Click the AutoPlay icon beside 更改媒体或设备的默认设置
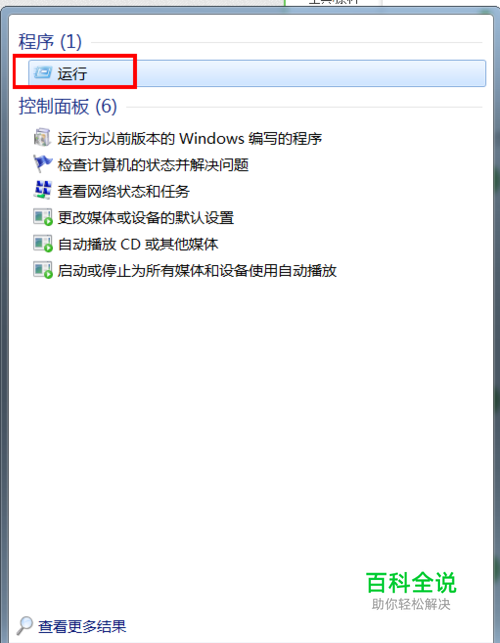Viewport: 500px width, 643px height. (43, 217)
